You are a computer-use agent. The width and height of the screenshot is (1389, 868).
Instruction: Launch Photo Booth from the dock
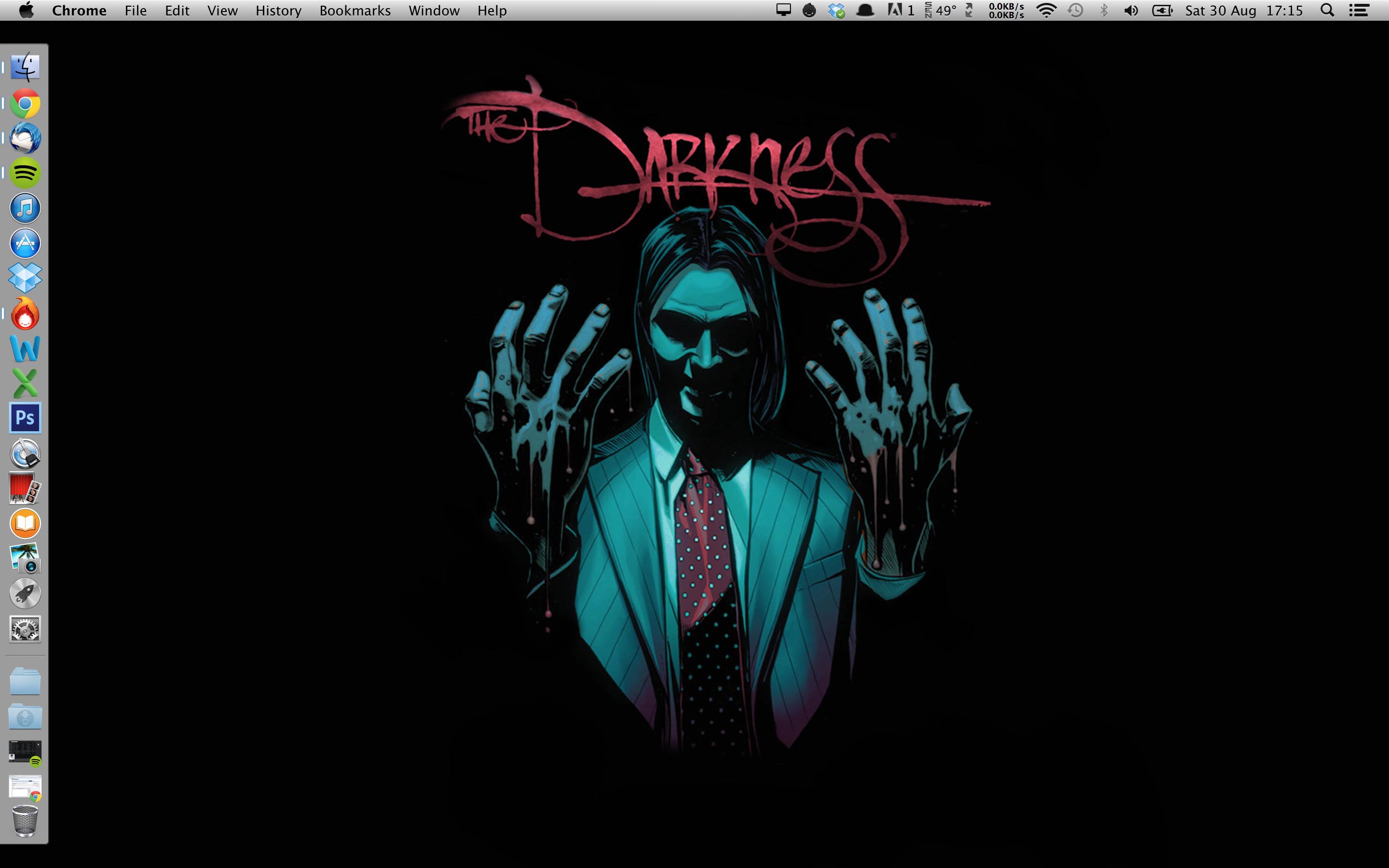click(x=25, y=488)
